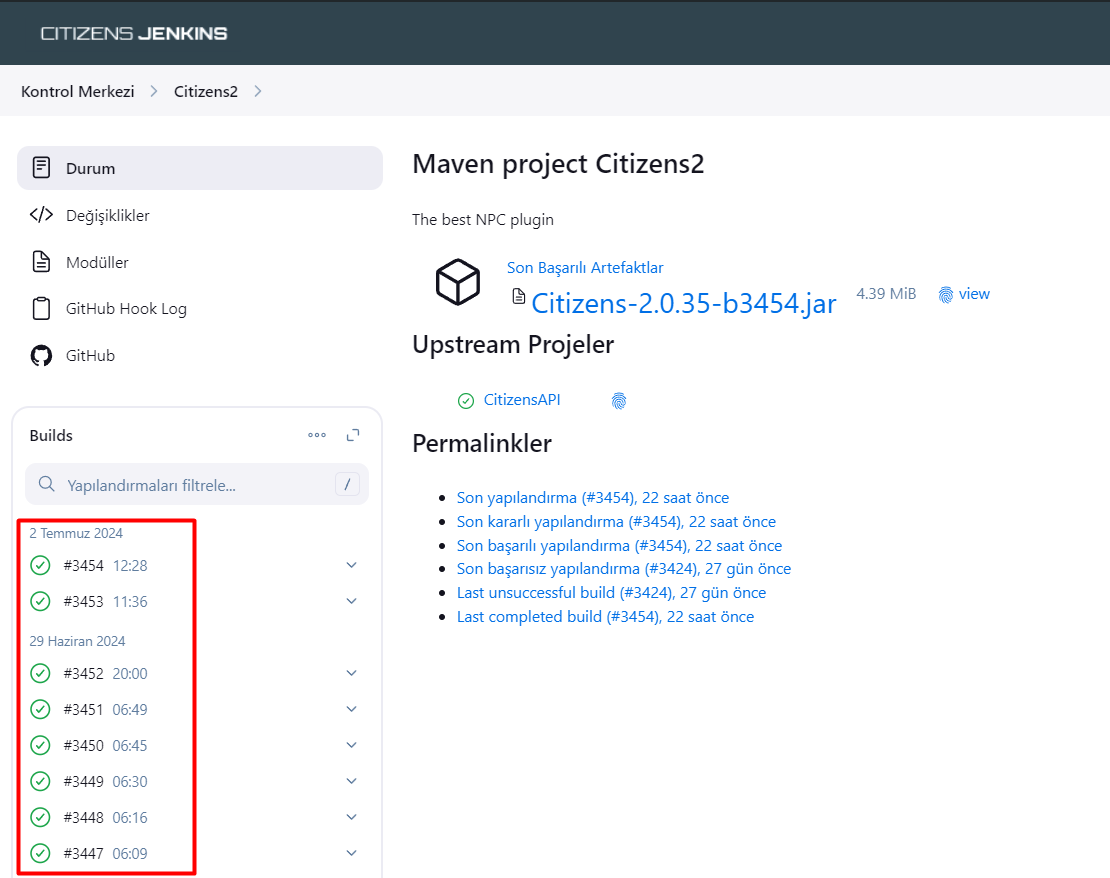This screenshot has width=1110, height=878.
Task: Open build #3451
Action: click(83, 709)
